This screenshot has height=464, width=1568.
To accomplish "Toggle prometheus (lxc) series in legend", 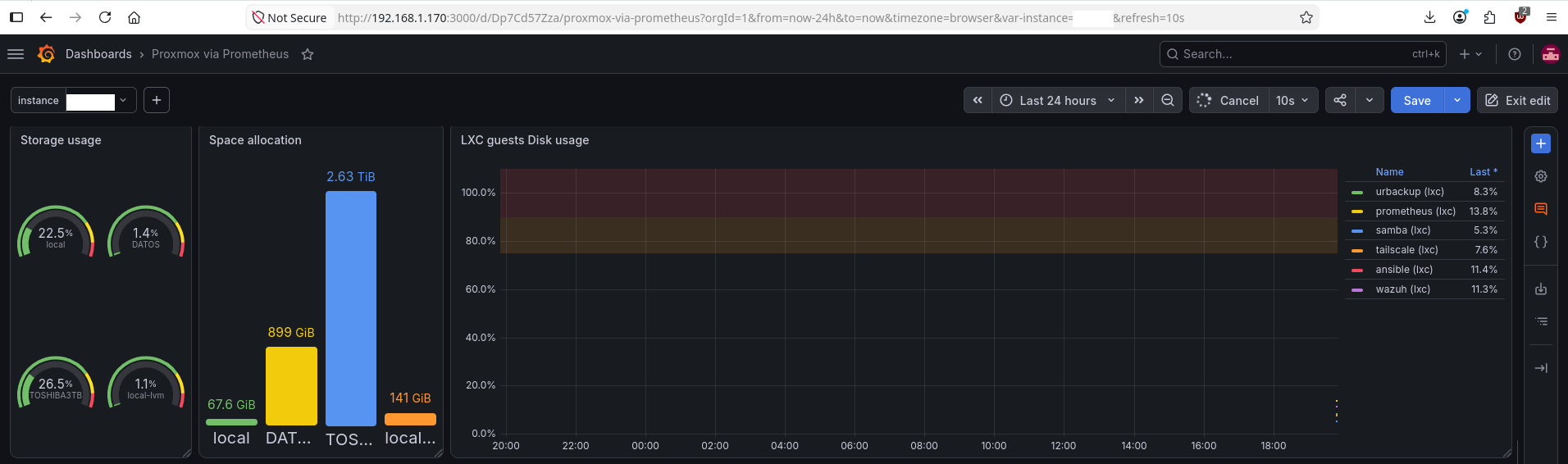I will [x=1415, y=212].
